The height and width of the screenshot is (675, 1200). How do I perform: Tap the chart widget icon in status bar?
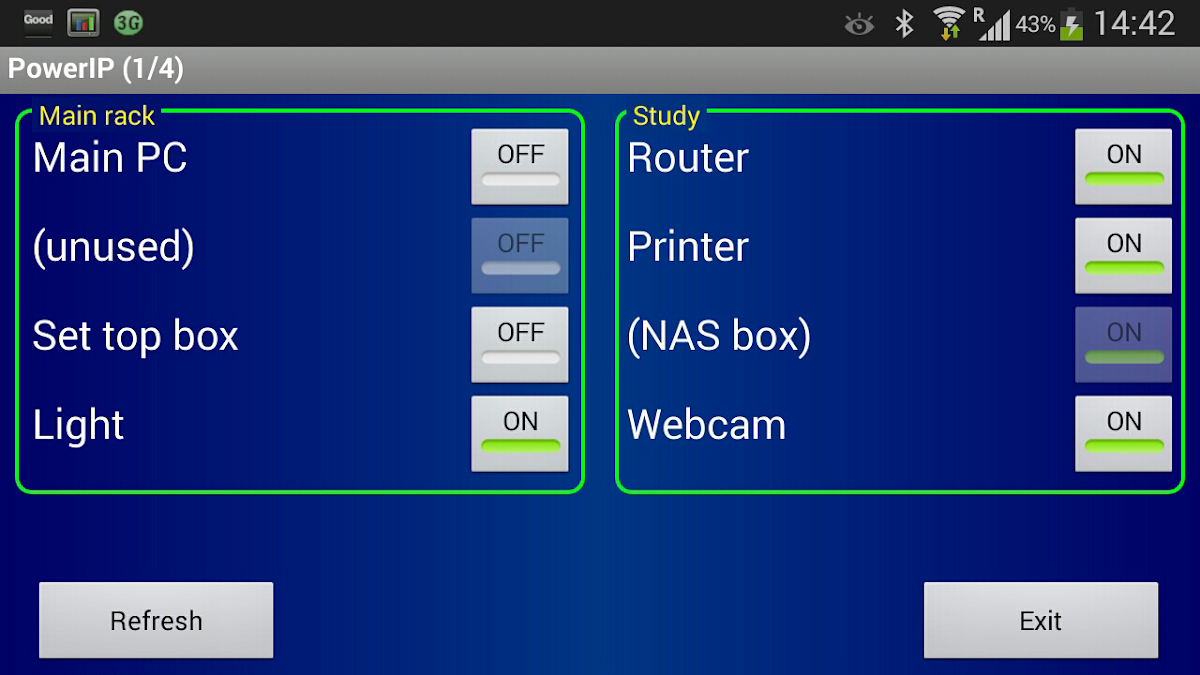click(83, 22)
